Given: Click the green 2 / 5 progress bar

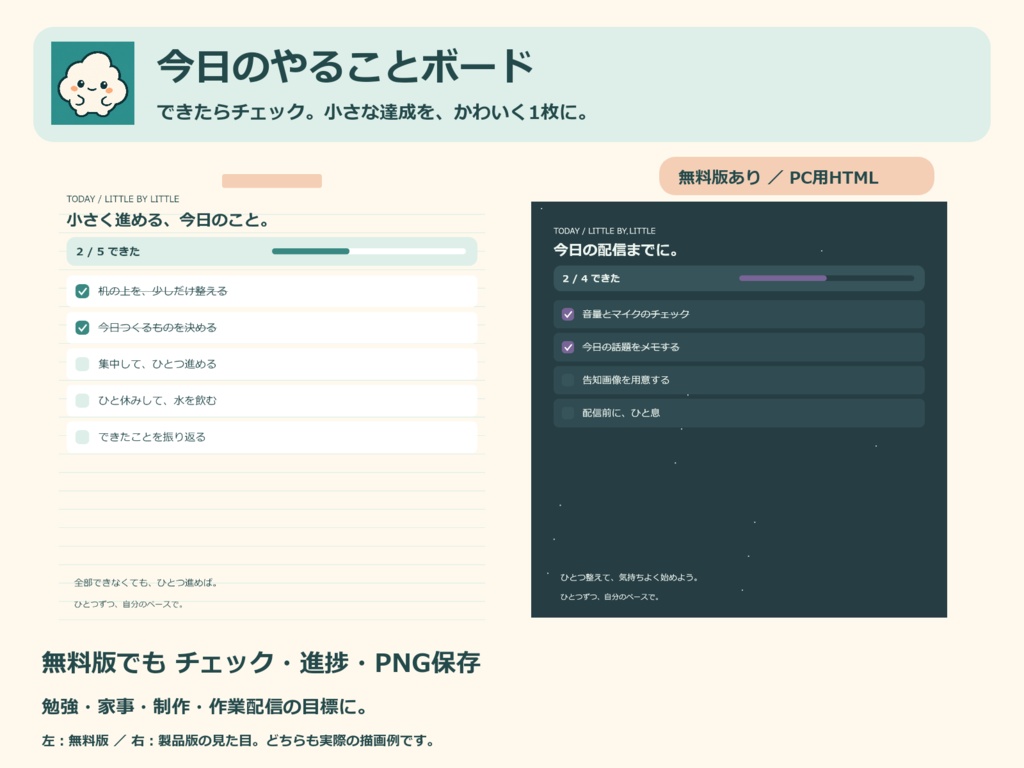Looking at the screenshot, I should coord(369,251).
